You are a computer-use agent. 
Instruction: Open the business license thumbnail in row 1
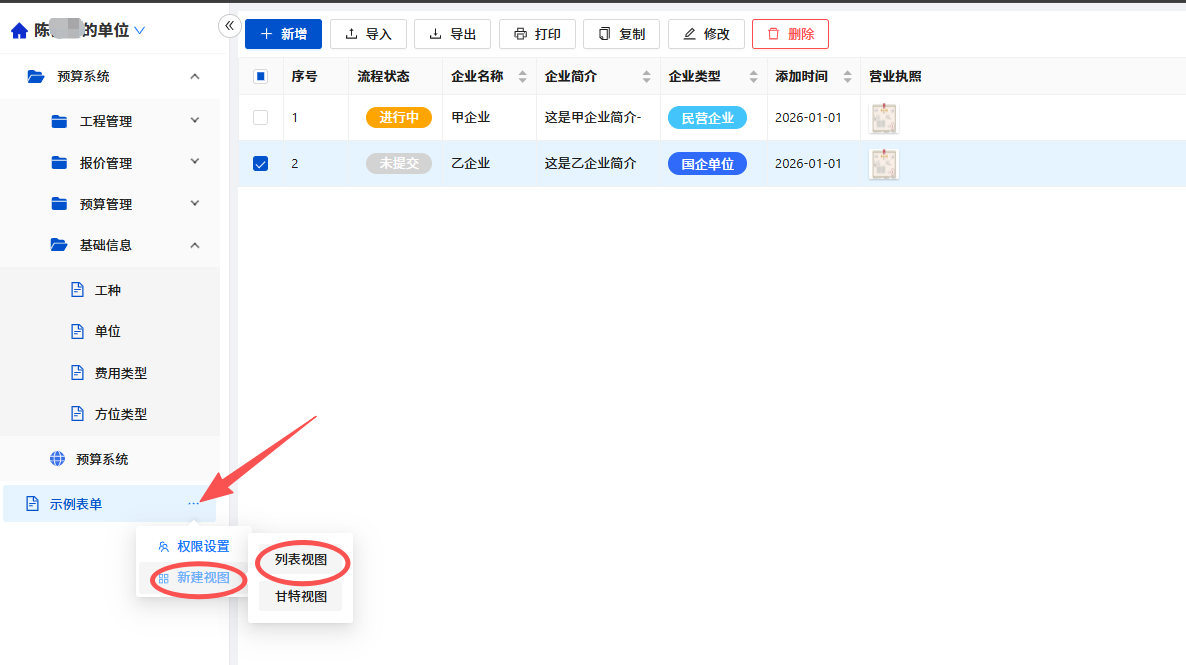(883, 118)
